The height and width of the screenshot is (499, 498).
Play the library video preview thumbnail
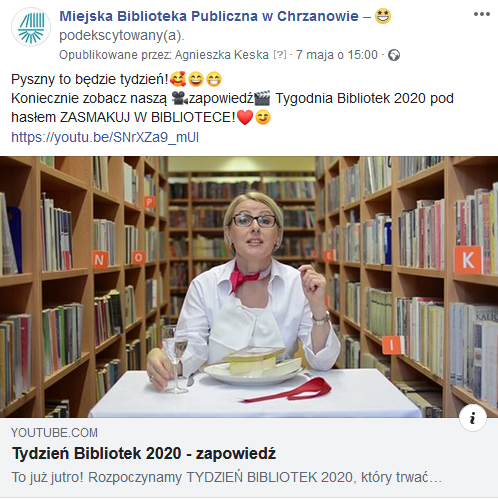coord(249,287)
